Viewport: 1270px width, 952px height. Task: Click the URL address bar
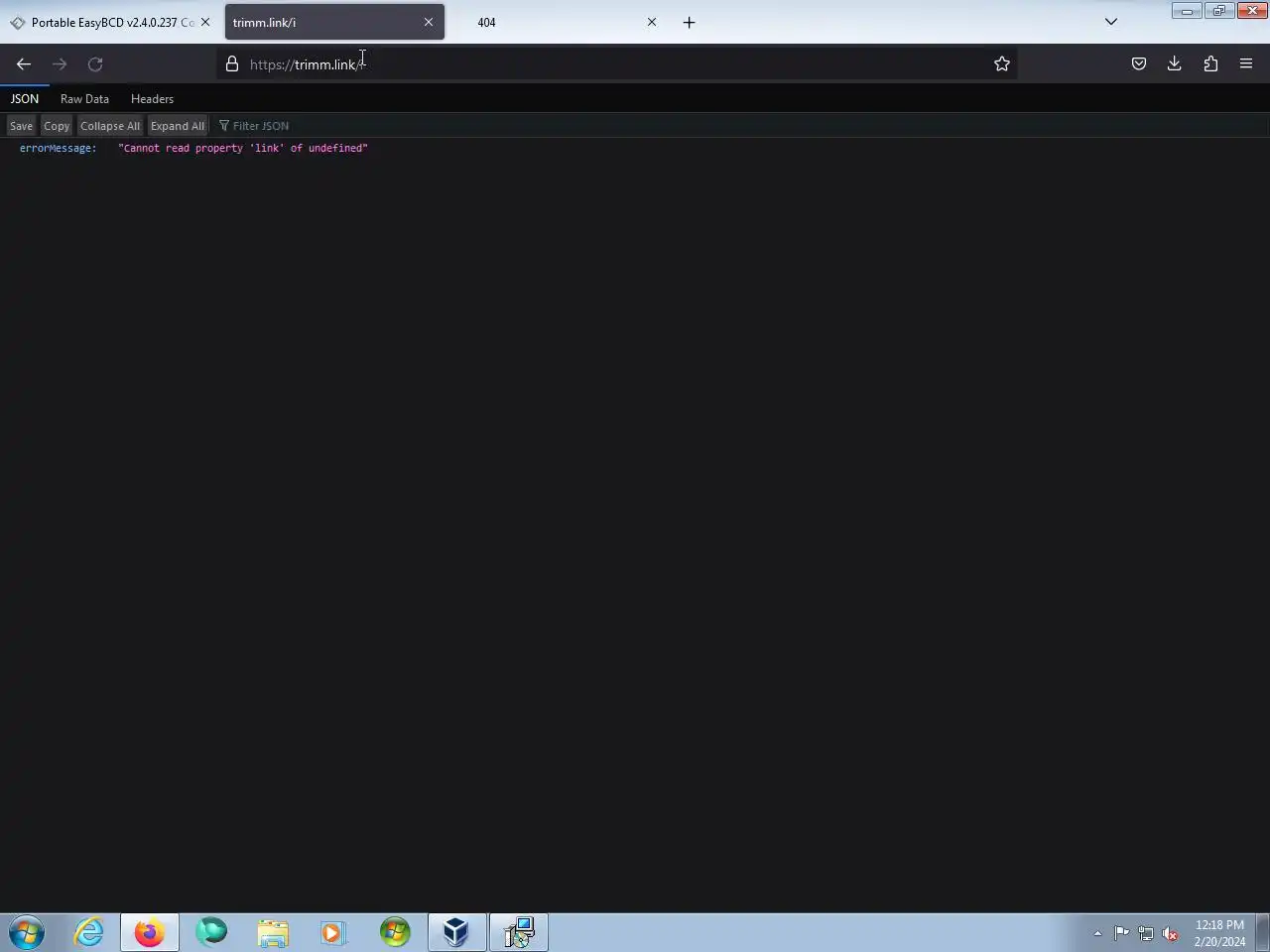(x=615, y=63)
